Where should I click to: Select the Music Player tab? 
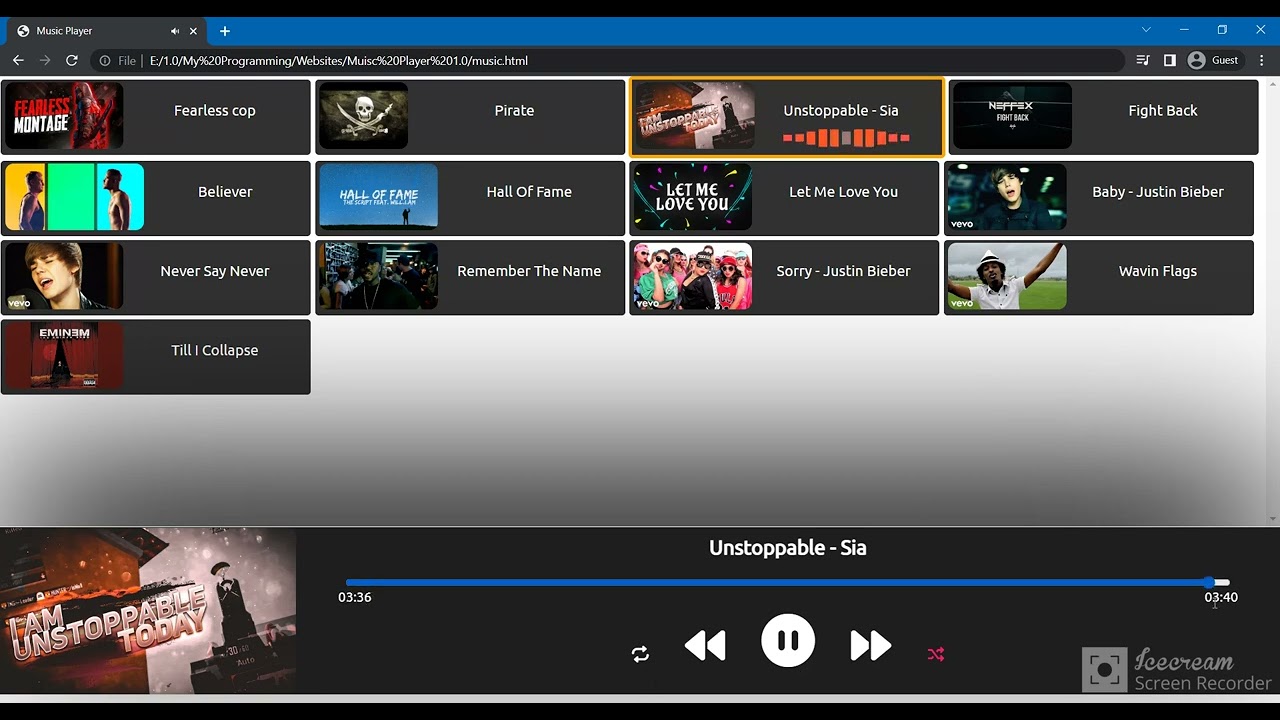click(x=105, y=31)
